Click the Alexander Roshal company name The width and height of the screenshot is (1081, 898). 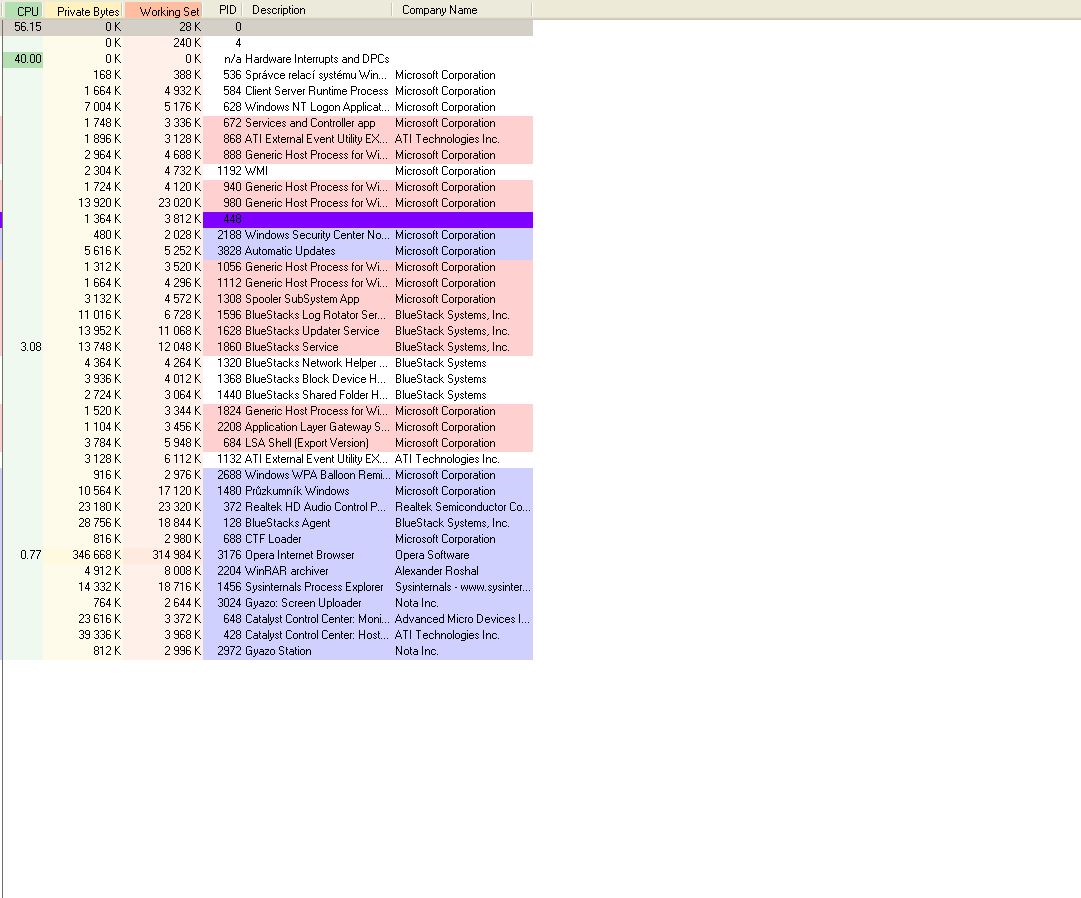point(436,571)
